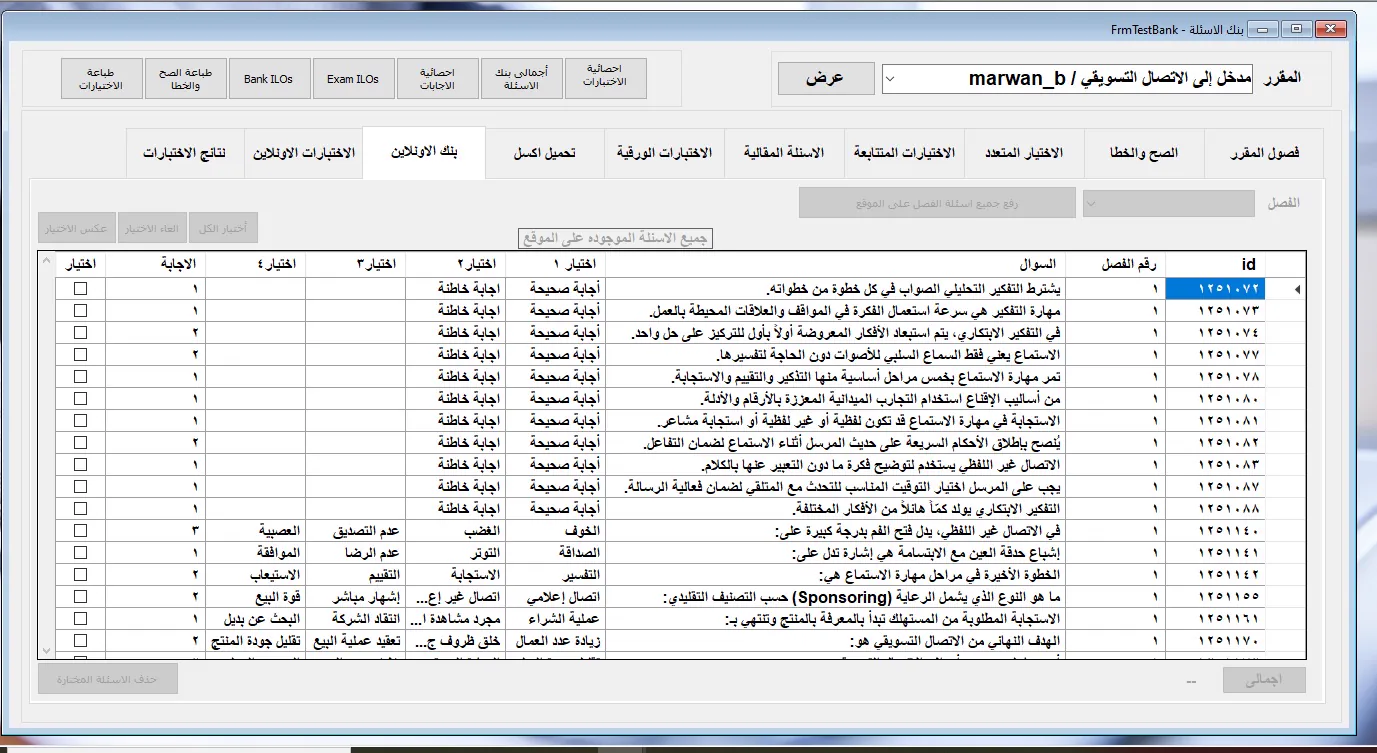This screenshot has width=1377, height=753.
Task: Click the اجمالى button
Action: 1265,680
